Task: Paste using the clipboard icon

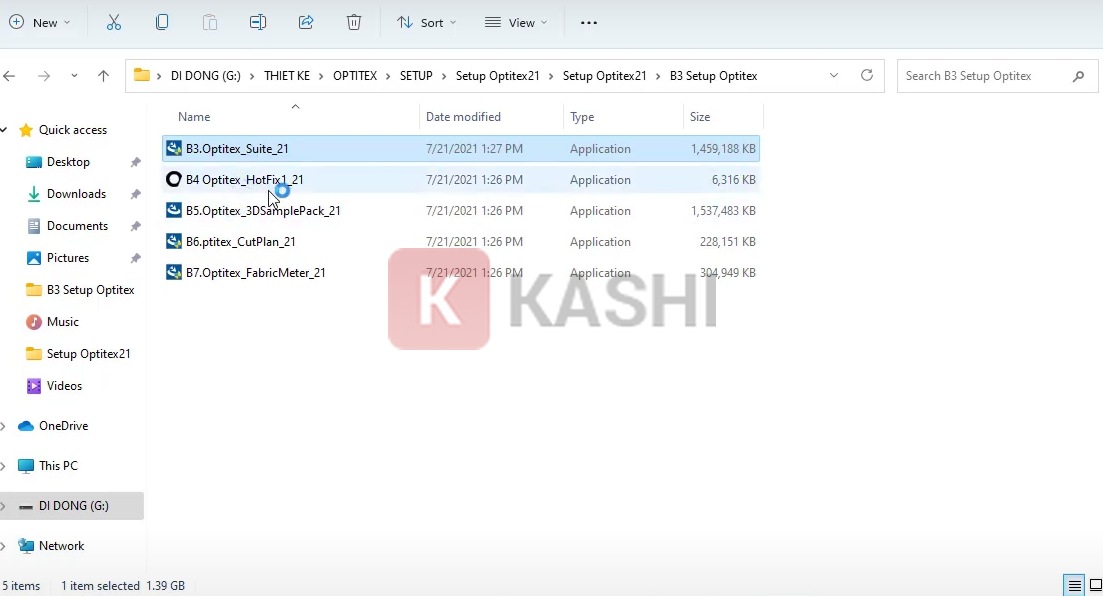Action: tap(209, 21)
